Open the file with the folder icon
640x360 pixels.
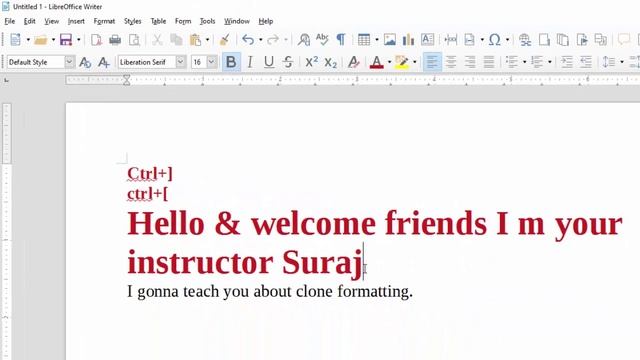tap(40, 40)
